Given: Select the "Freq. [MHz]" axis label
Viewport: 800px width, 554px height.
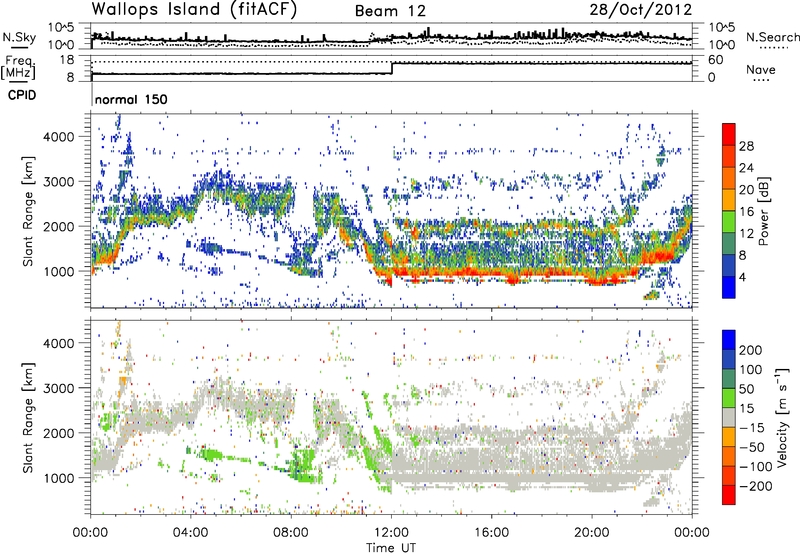Looking at the screenshot, I should tap(18, 68).
